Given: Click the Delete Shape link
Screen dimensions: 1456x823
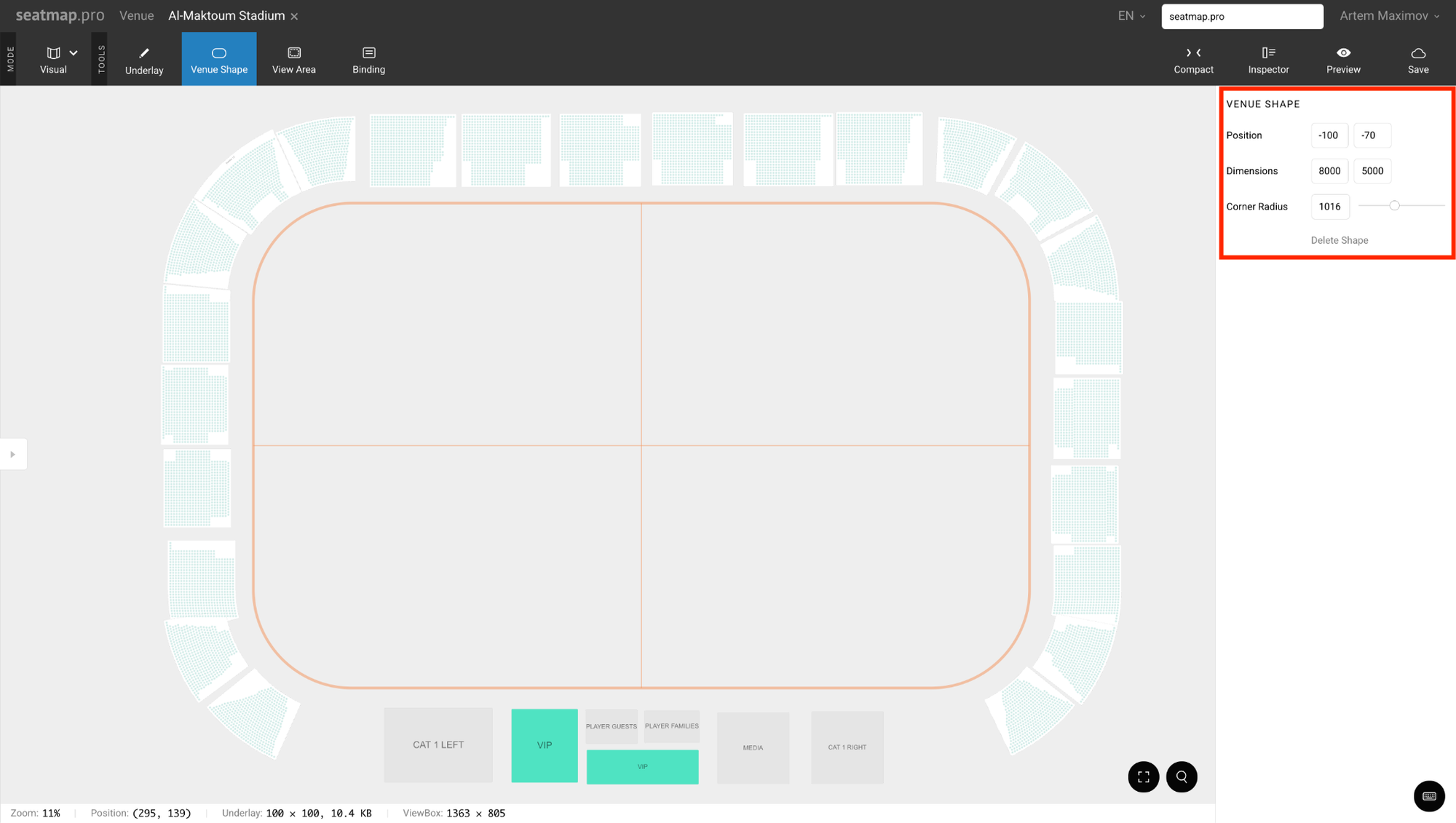Looking at the screenshot, I should pyautogui.click(x=1339, y=240).
